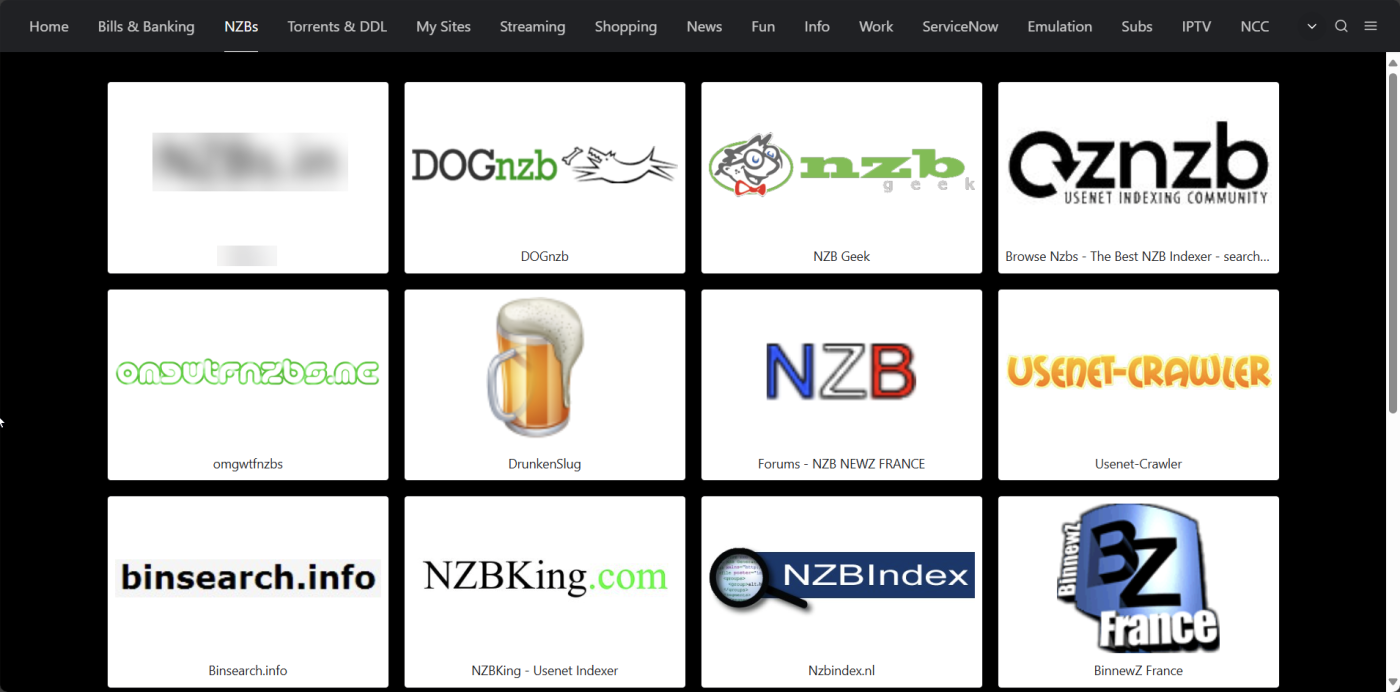The width and height of the screenshot is (1400, 692).
Task: Click the vertical scrollbar thumb
Action: pyautogui.click(x=1392, y=242)
